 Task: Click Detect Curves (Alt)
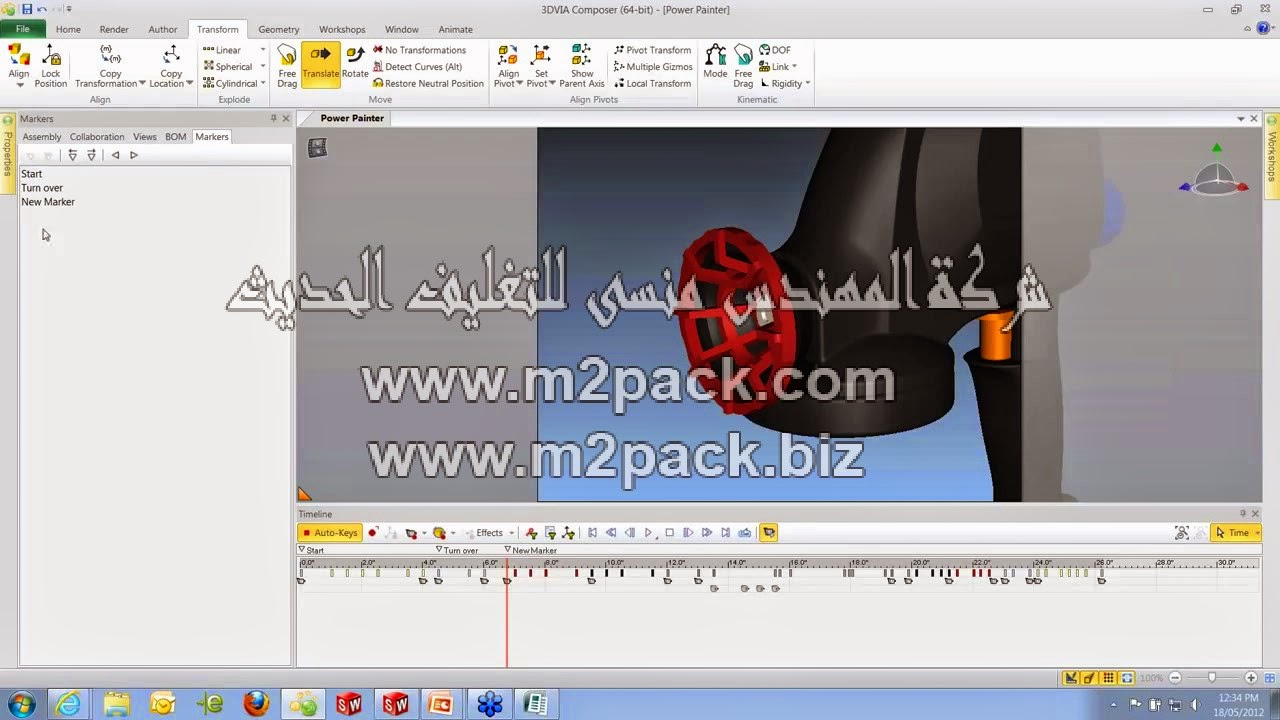coord(417,67)
